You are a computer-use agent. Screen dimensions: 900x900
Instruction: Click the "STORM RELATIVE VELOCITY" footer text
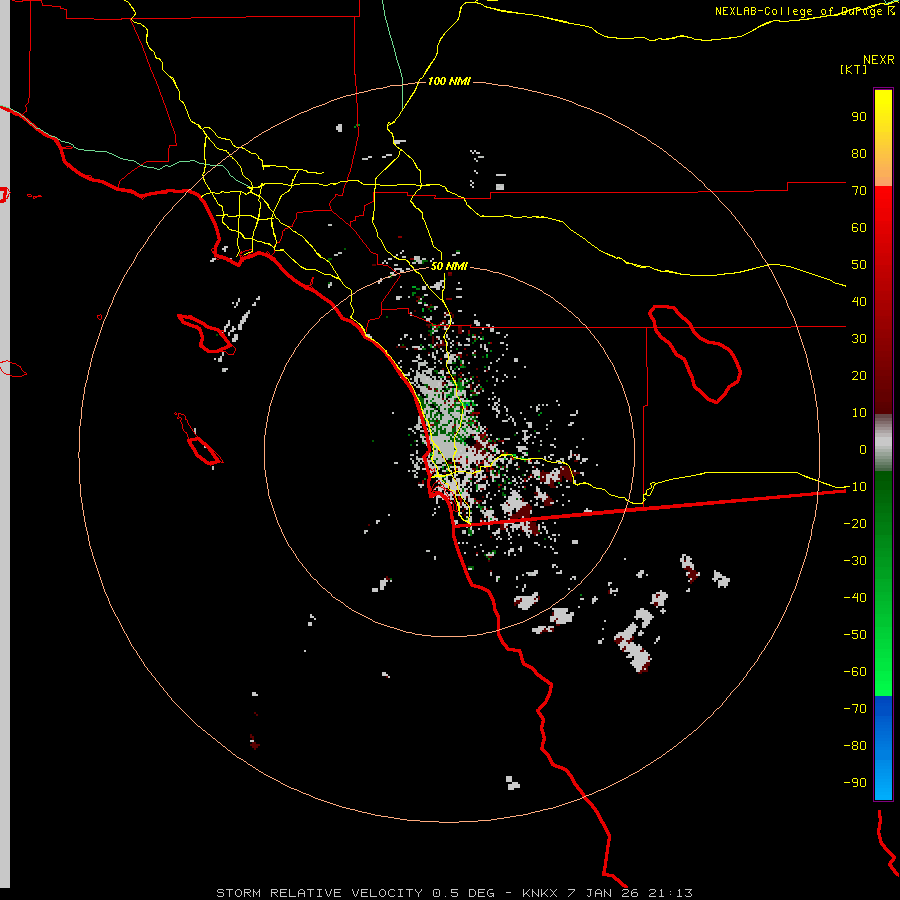coord(320,893)
